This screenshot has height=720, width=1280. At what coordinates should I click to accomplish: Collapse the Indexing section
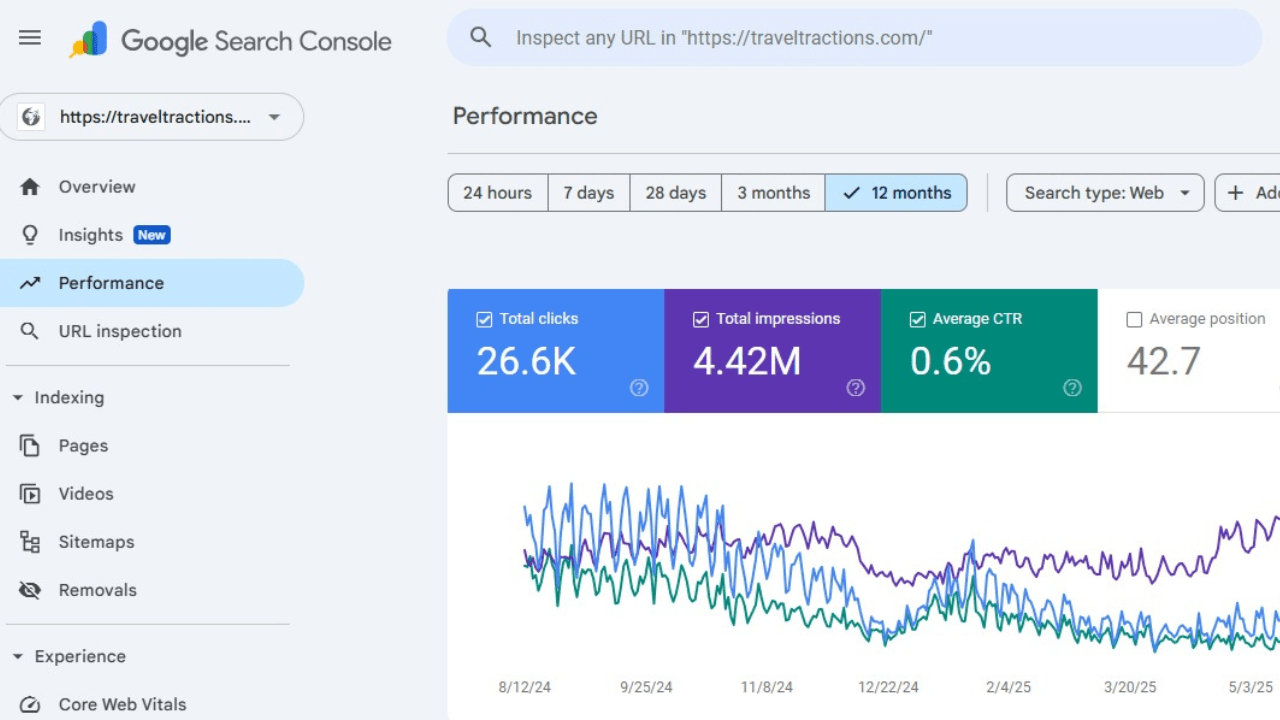click(16, 397)
